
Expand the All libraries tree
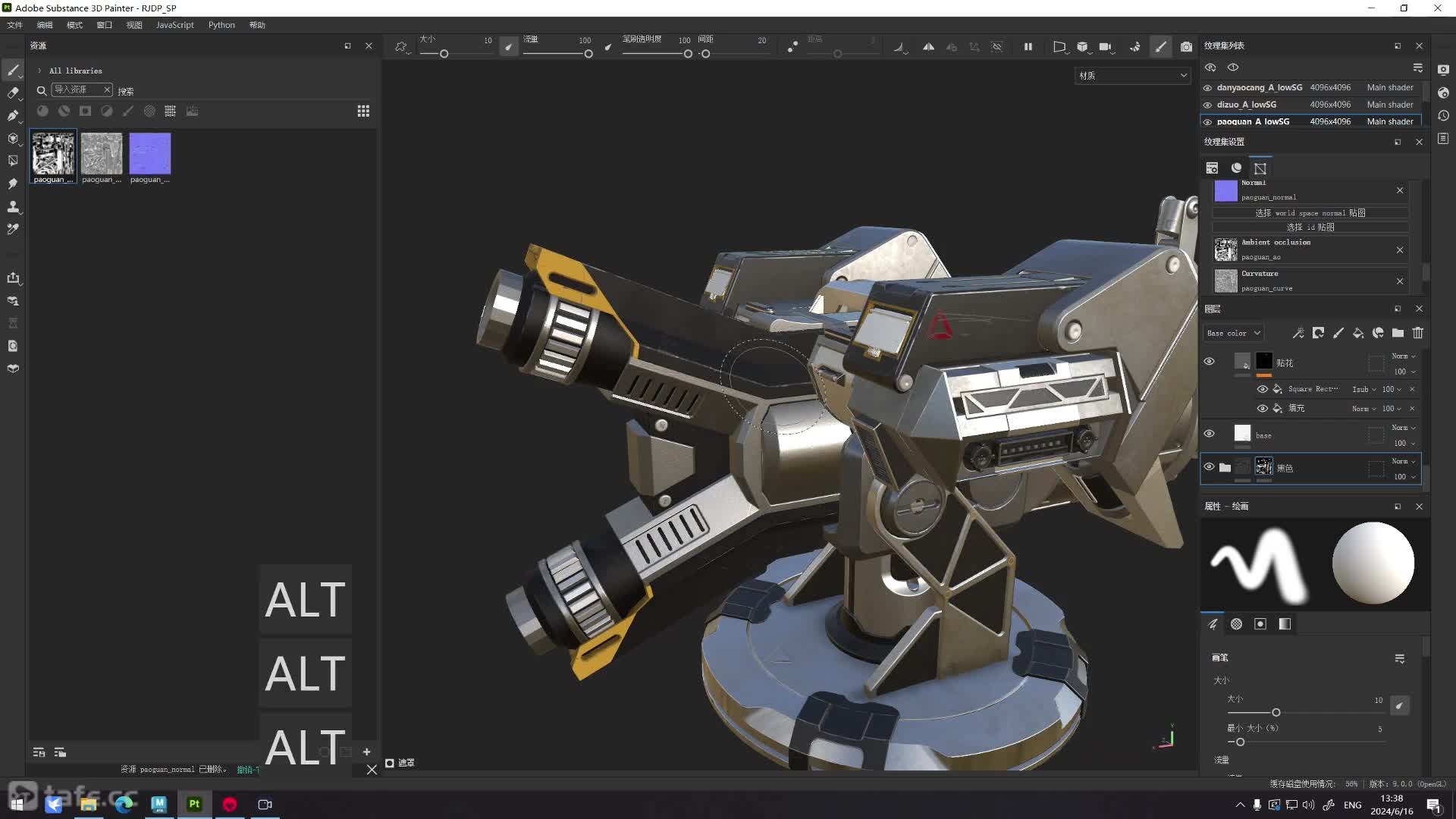point(39,71)
